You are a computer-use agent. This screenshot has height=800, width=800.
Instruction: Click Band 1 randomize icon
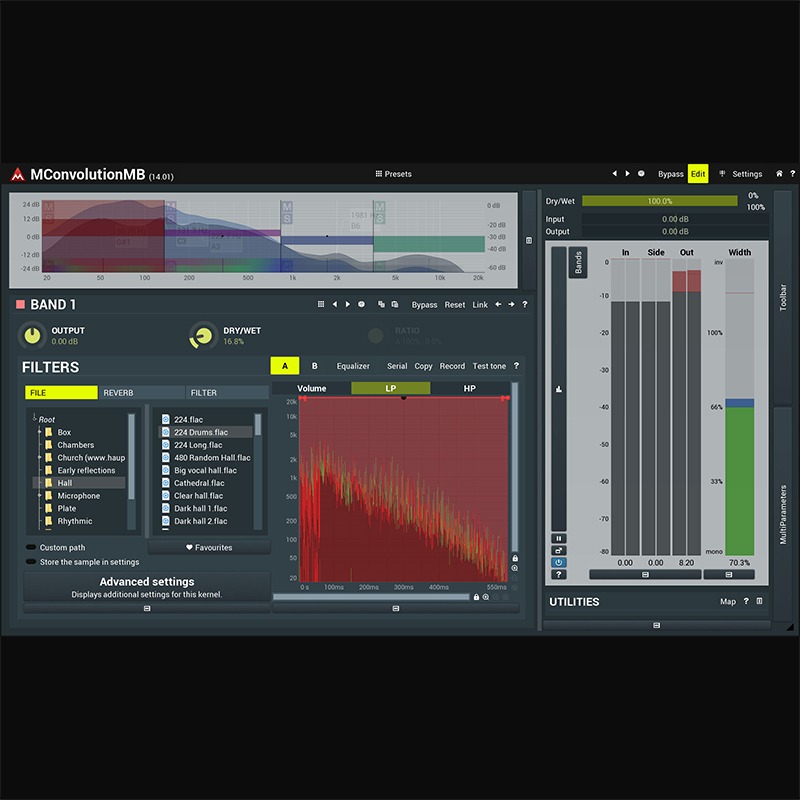[x=361, y=304]
